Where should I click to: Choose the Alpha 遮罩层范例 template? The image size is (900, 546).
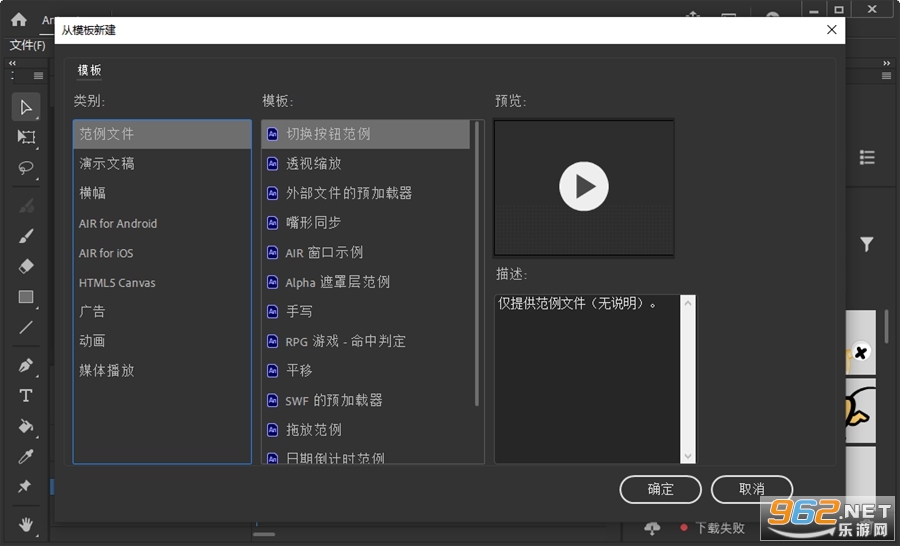click(366, 282)
